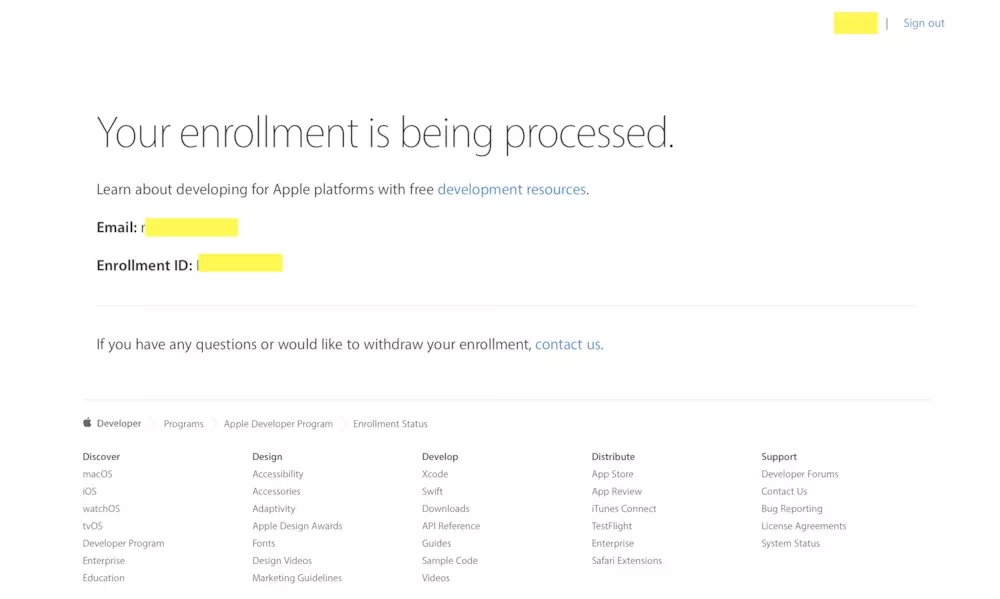Open Xcode under Develop
Viewport: 1000px width, 599px height.
(435, 474)
